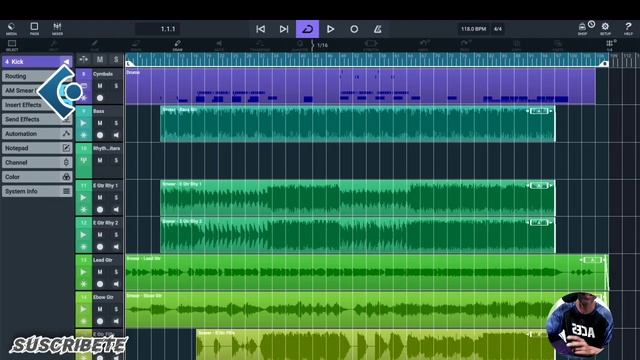Open the 4/4 time signature setting
The height and width of the screenshot is (360, 640).
click(498, 29)
